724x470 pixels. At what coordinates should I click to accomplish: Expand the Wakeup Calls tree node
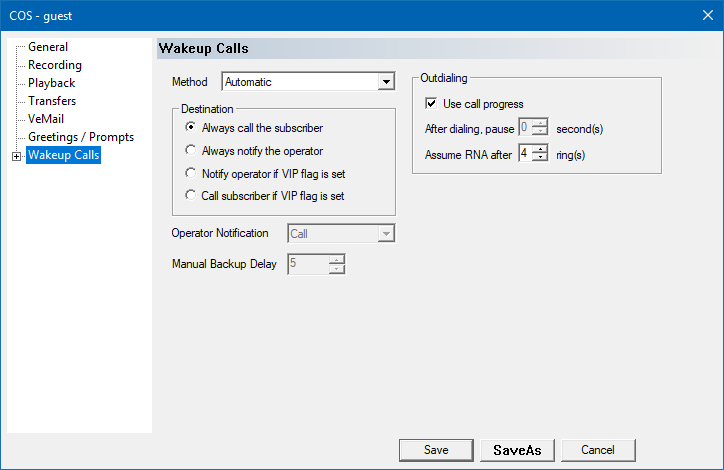(16, 155)
